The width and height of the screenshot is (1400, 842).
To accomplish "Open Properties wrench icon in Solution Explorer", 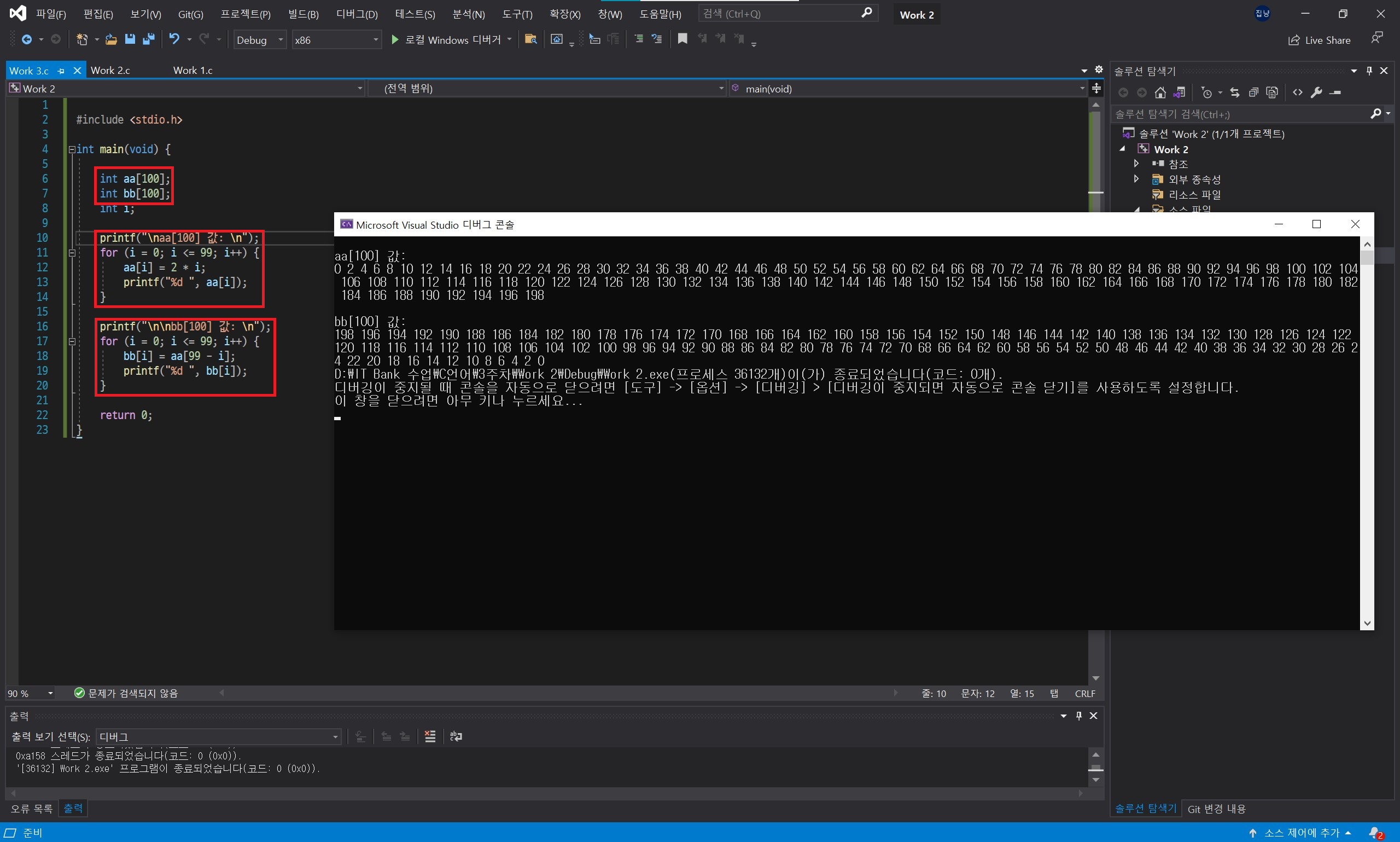I will (1316, 92).
